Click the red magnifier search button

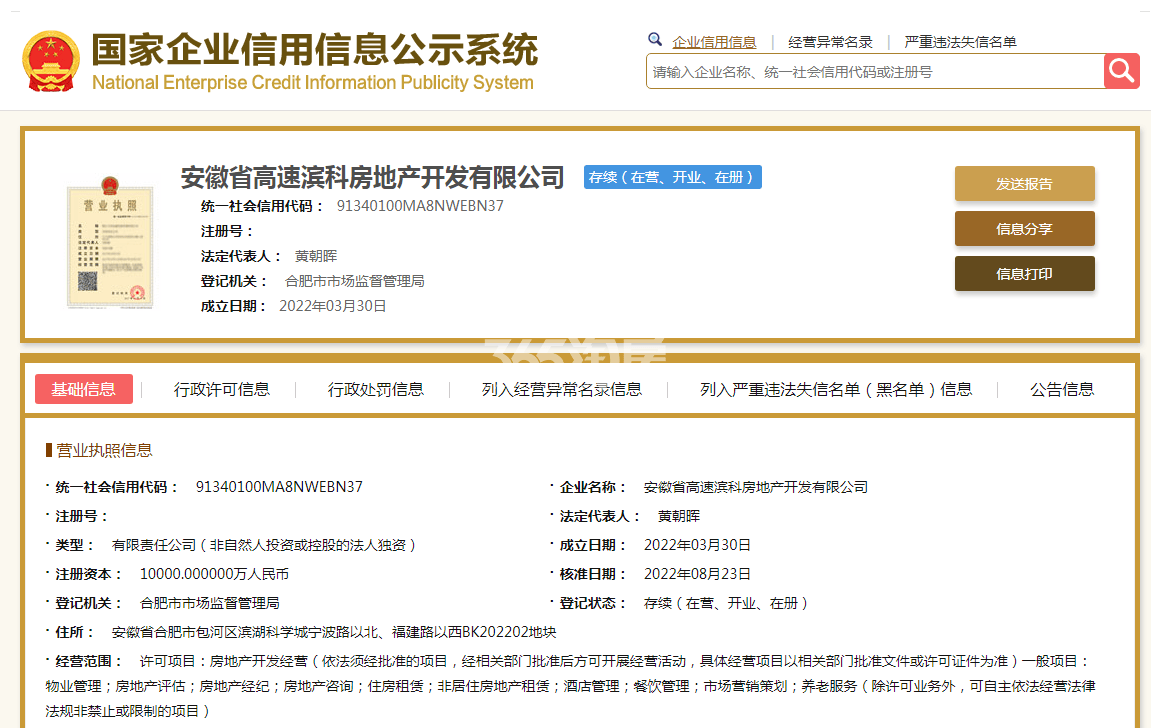(x=1121, y=71)
